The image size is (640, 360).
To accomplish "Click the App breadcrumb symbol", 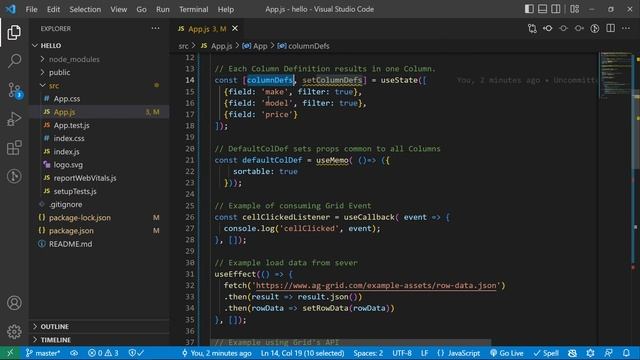I will pyautogui.click(x=255, y=46).
